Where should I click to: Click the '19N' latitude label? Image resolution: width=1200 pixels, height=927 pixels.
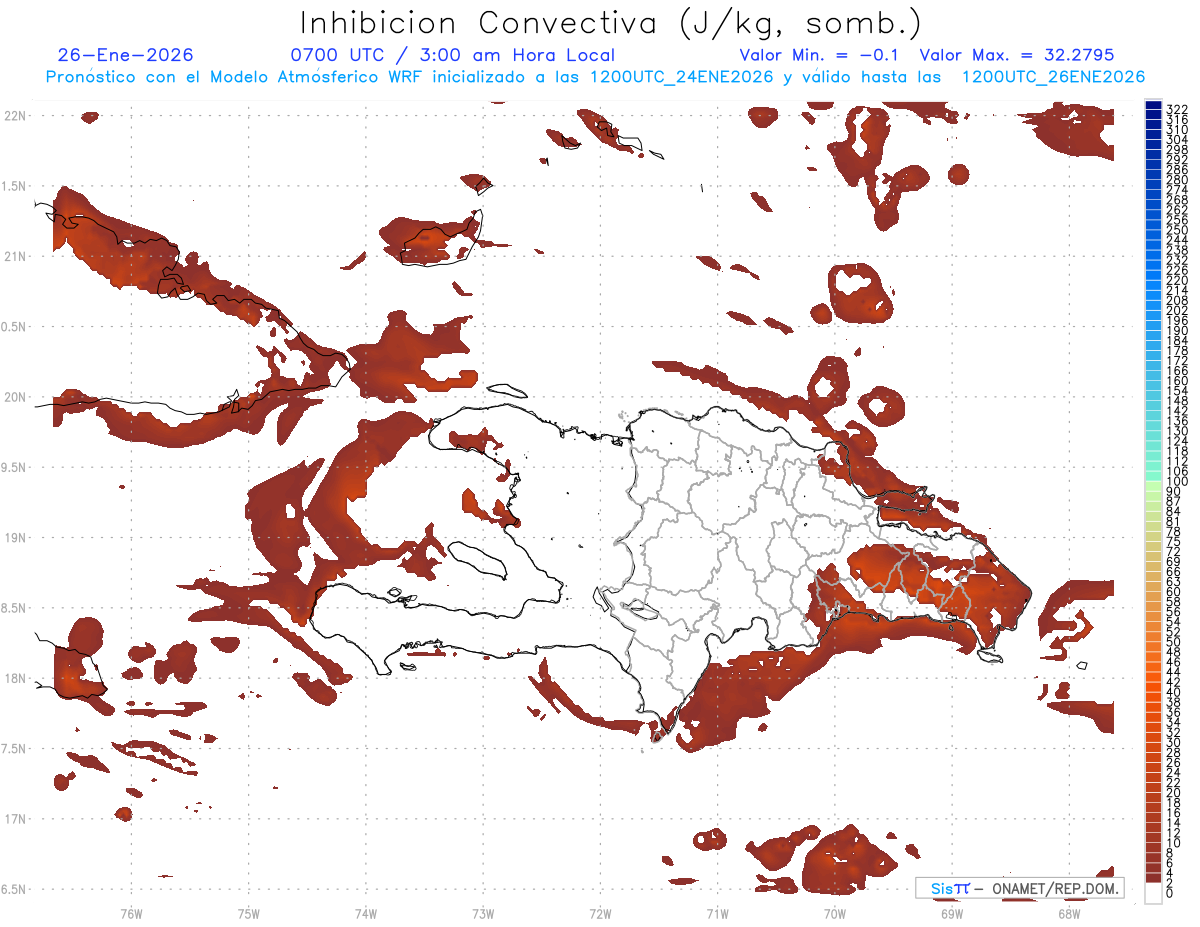(x=14, y=537)
